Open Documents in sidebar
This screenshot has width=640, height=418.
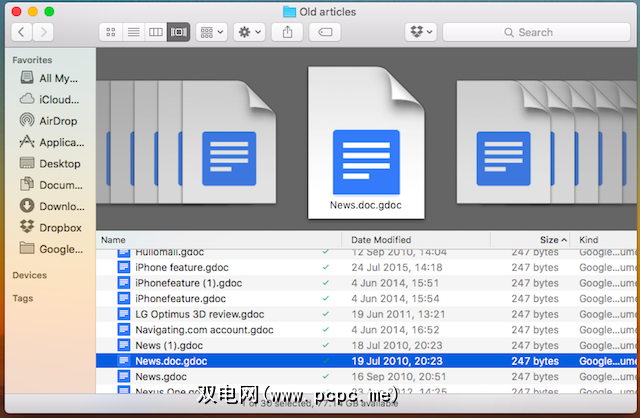49,185
